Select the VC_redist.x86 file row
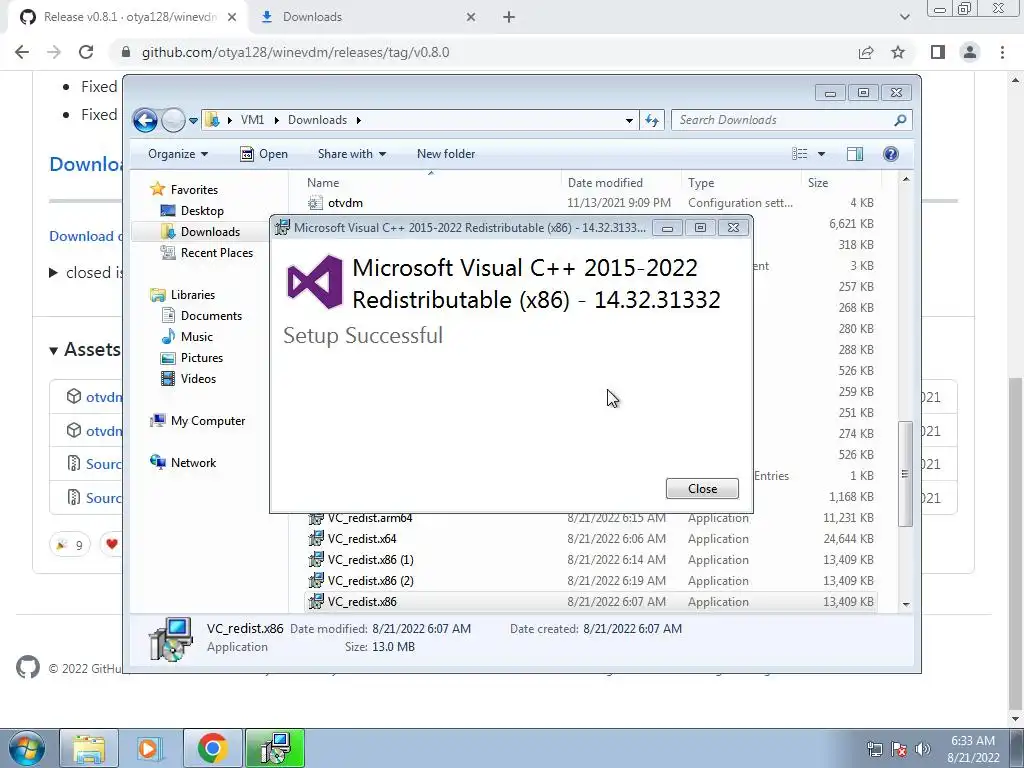The width and height of the screenshot is (1024, 768). (591, 601)
